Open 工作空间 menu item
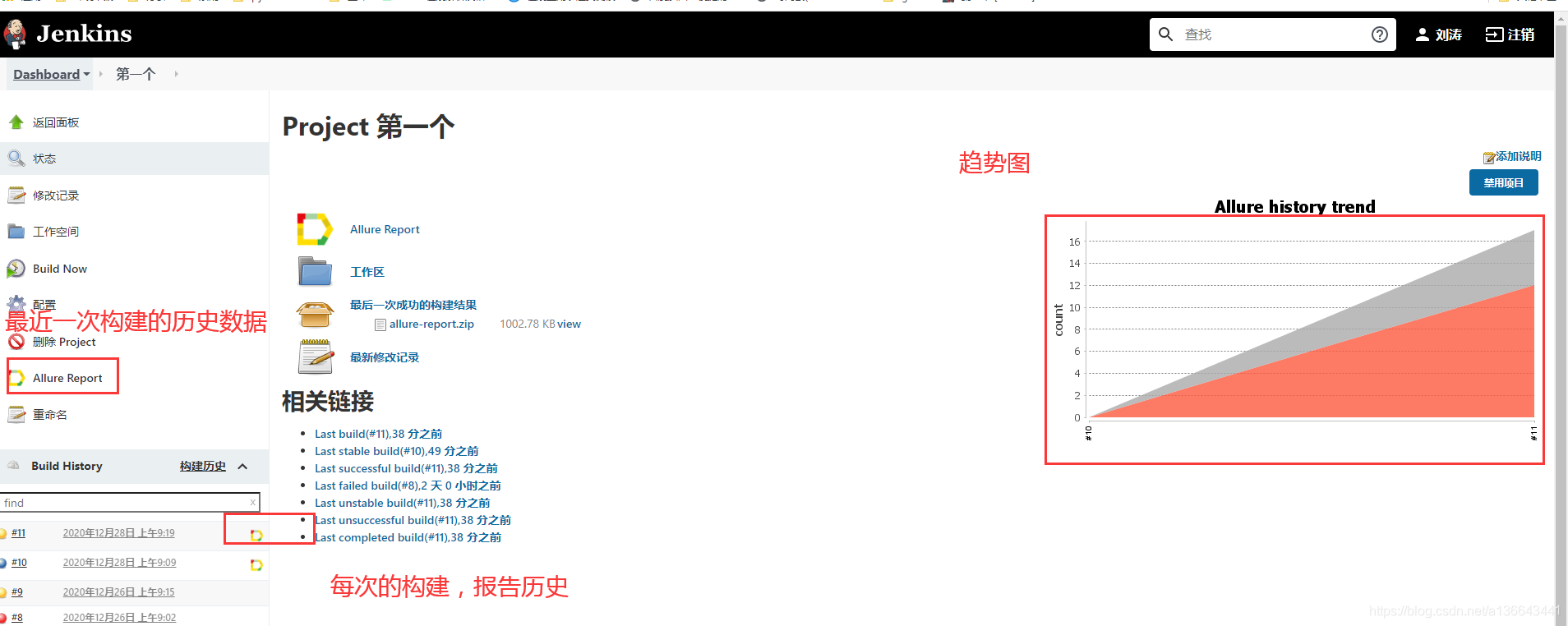This screenshot has height=626, width=1568. (56, 232)
